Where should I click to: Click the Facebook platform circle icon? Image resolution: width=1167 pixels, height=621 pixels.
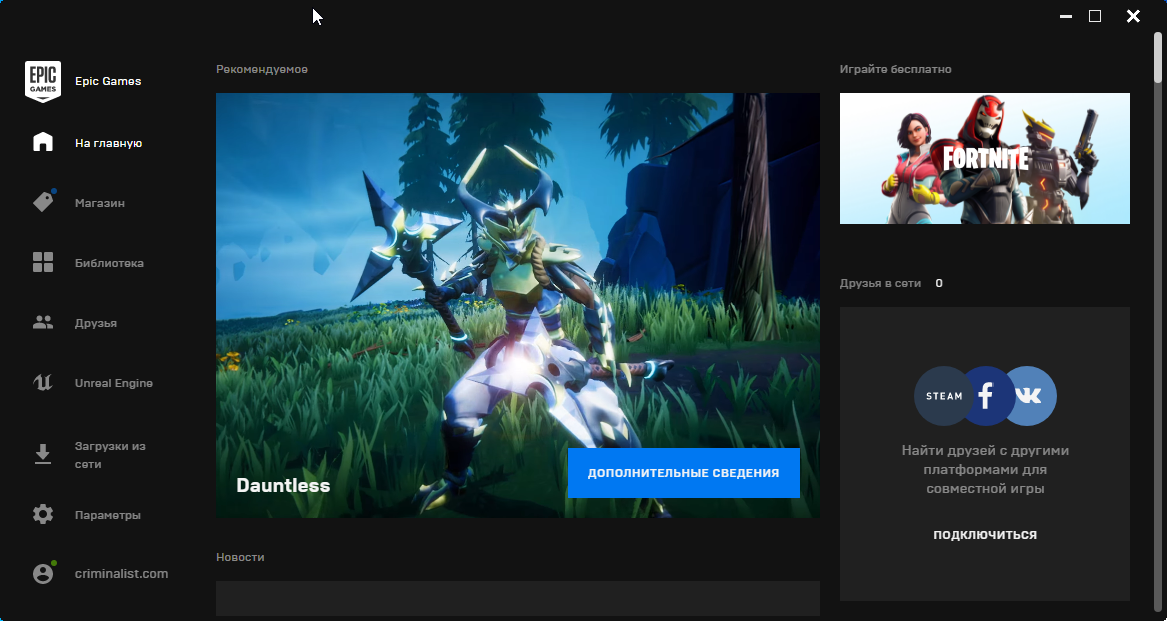point(985,396)
